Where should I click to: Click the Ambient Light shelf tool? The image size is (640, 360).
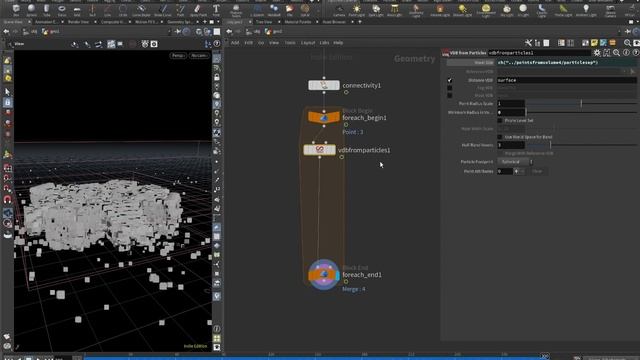tap(586, 10)
